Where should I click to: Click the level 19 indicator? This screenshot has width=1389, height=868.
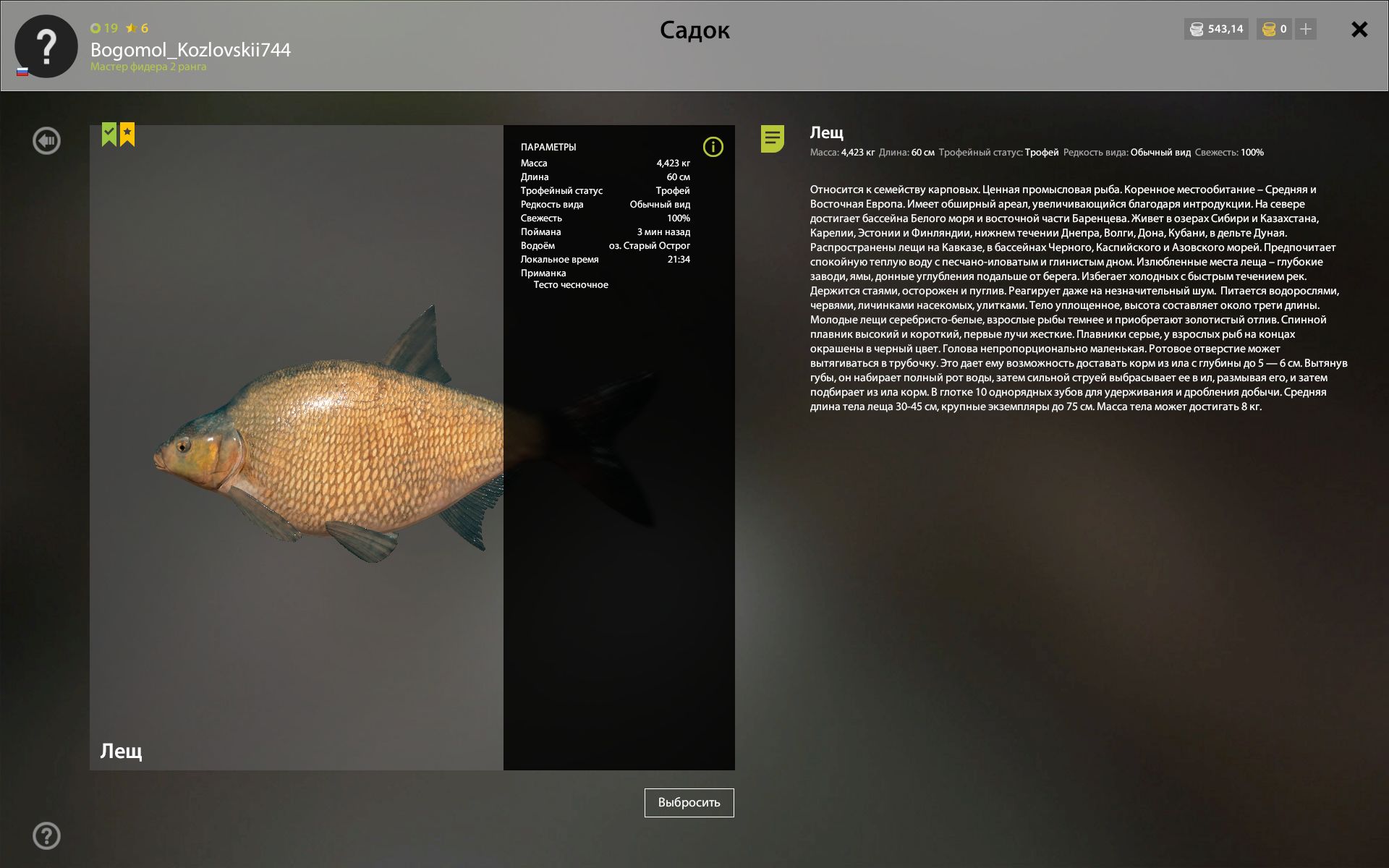(104, 28)
